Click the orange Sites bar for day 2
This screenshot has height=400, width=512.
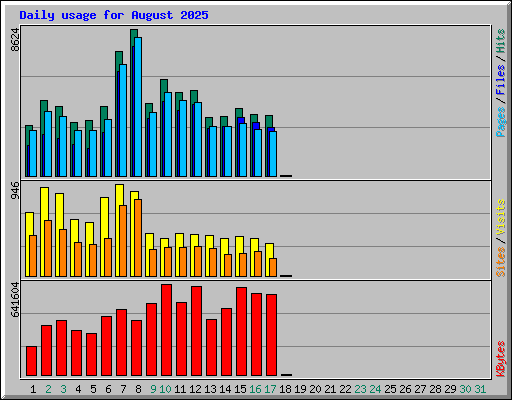point(48,248)
